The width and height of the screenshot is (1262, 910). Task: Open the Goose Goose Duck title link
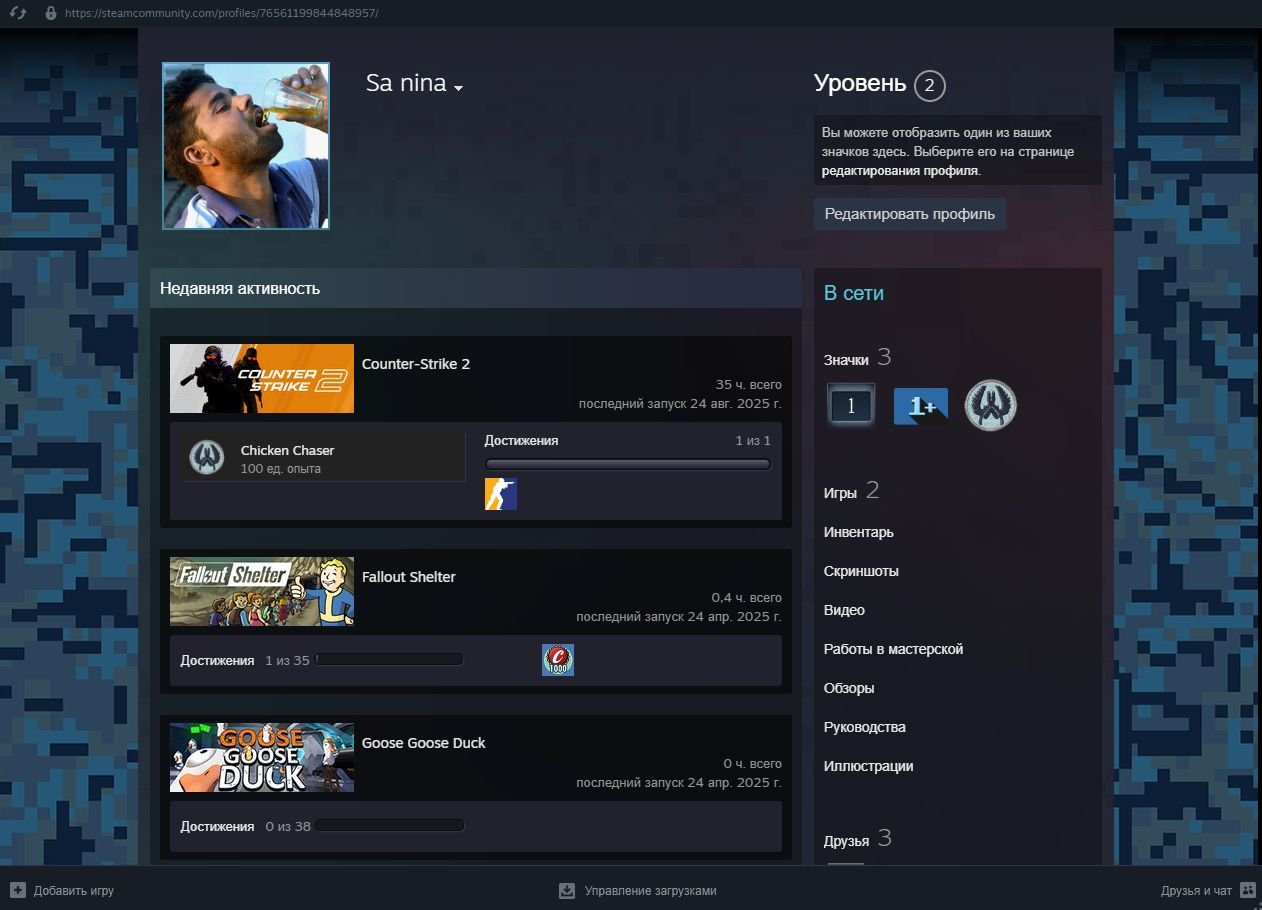424,743
